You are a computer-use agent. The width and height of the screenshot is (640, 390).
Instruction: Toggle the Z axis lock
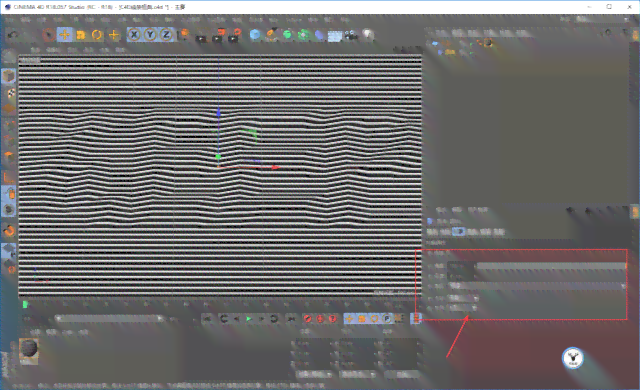166,35
